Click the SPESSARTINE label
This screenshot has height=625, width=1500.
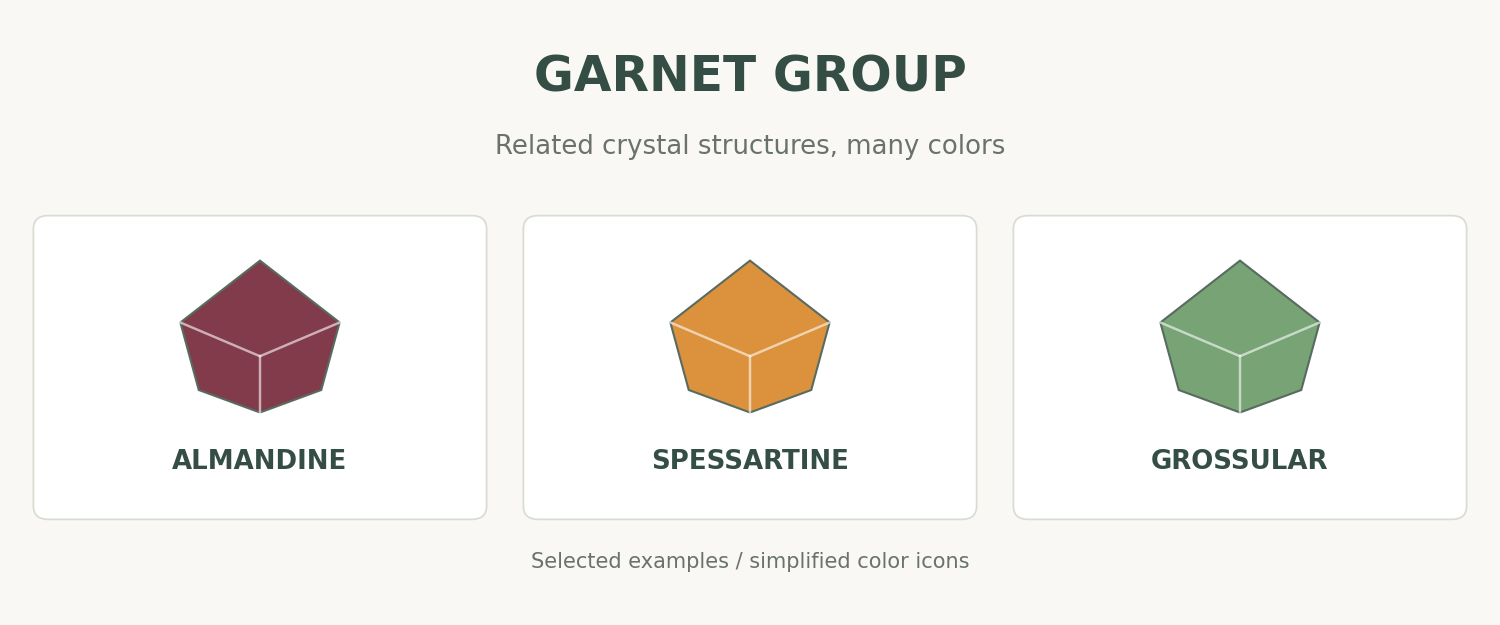click(x=750, y=461)
